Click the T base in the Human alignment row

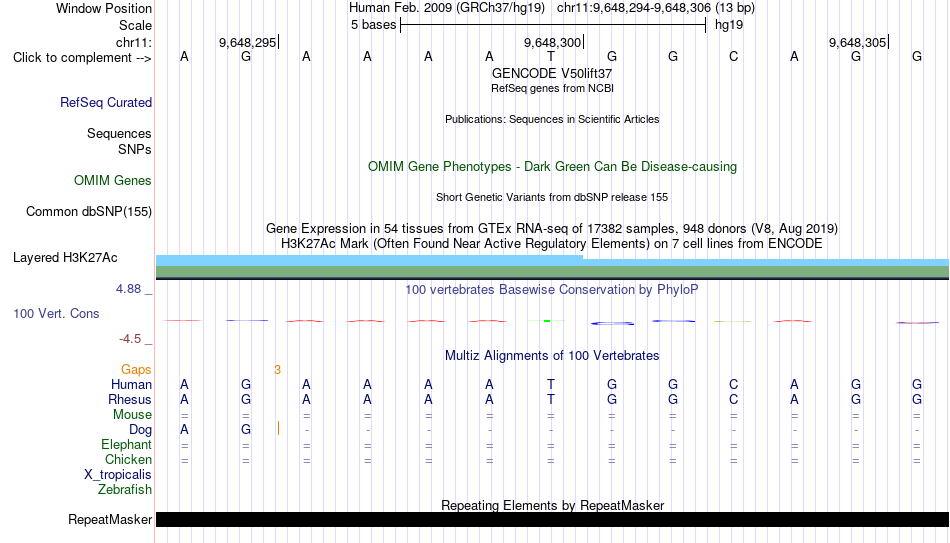click(551, 385)
